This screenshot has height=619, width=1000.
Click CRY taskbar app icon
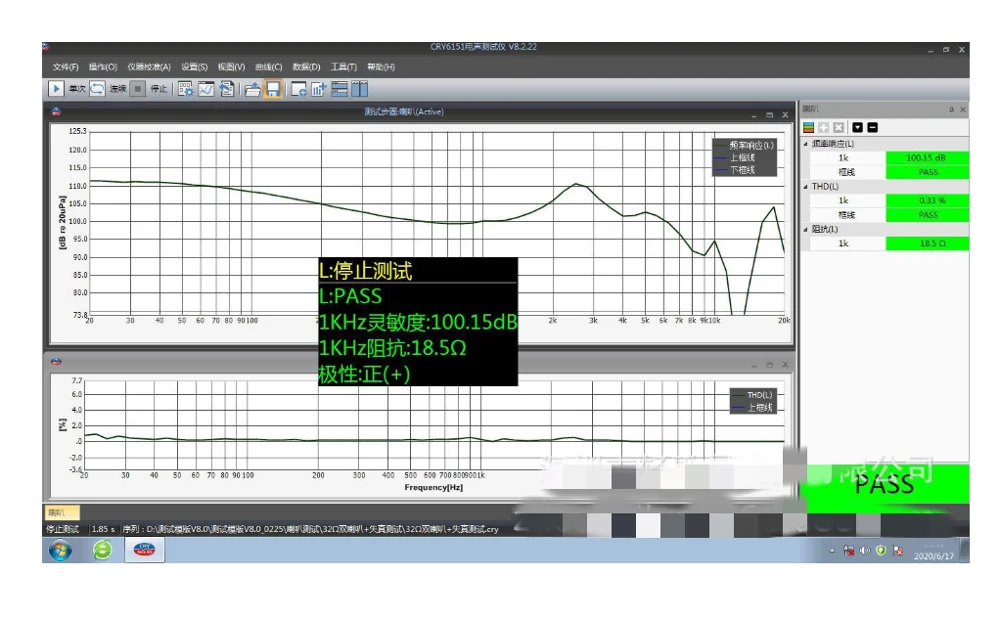(144, 550)
